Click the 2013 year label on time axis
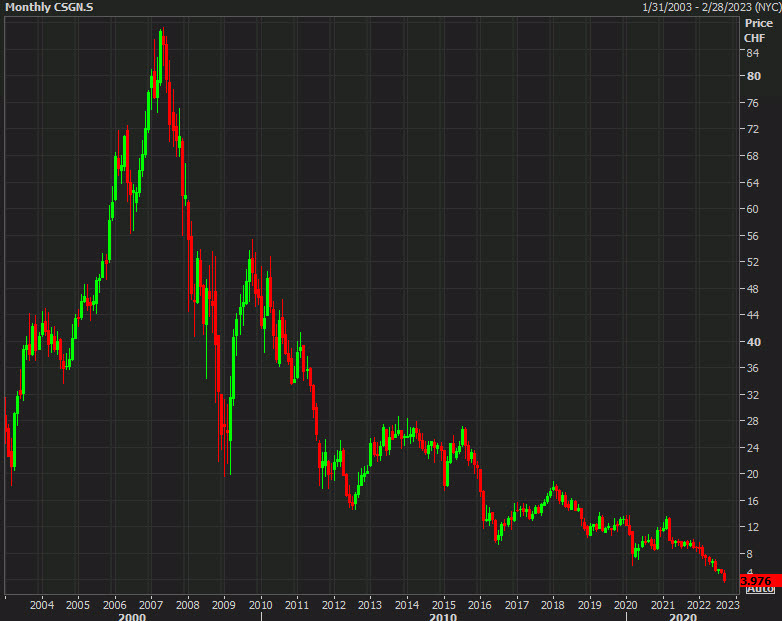The image size is (782, 621). tap(370, 605)
